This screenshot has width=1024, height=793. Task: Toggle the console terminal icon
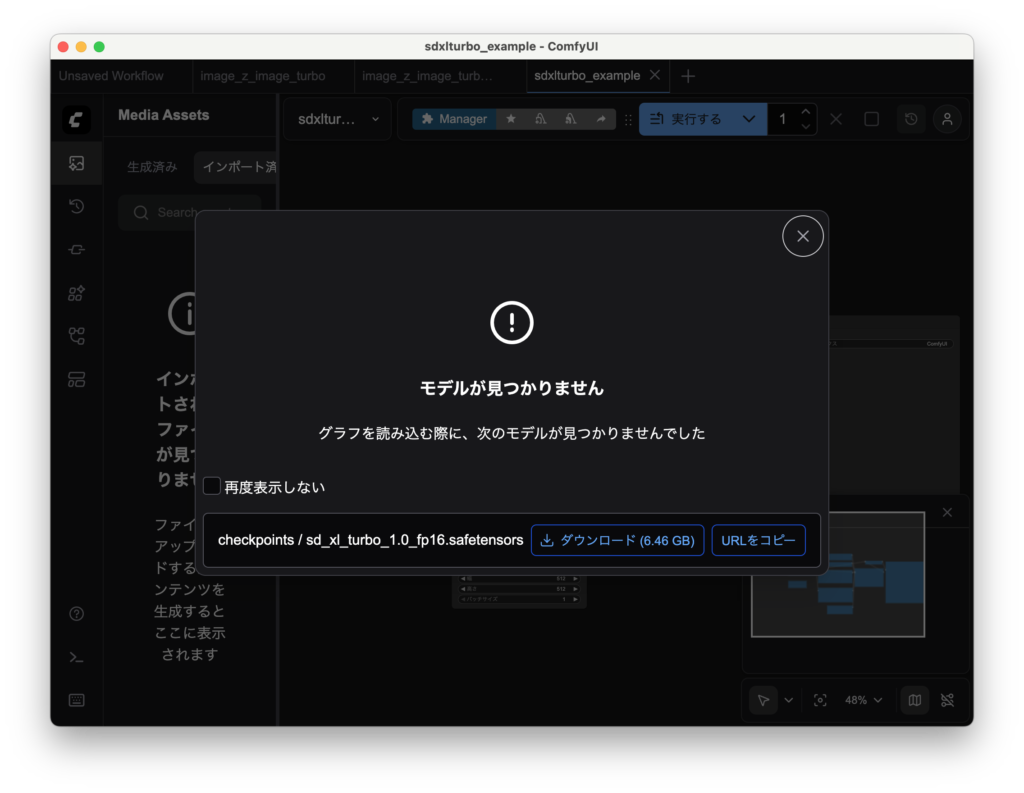pyautogui.click(x=77, y=657)
